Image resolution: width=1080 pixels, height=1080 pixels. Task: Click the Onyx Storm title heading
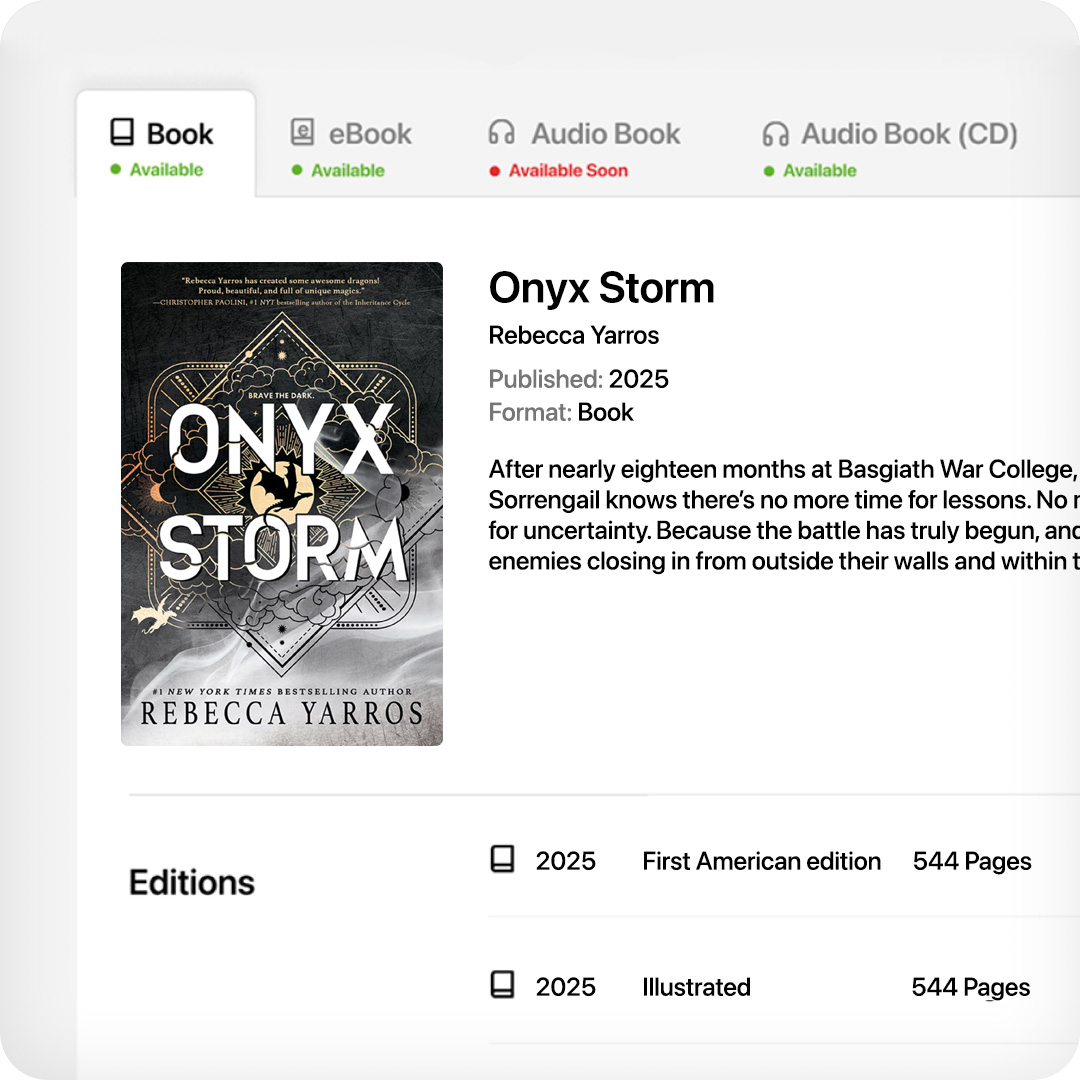pyautogui.click(x=601, y=288)
